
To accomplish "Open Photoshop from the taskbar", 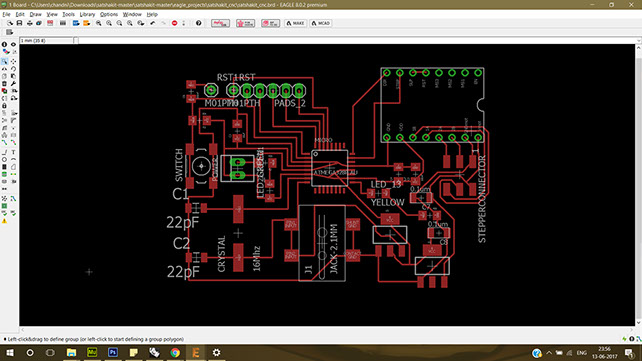I will click(113, 352).
